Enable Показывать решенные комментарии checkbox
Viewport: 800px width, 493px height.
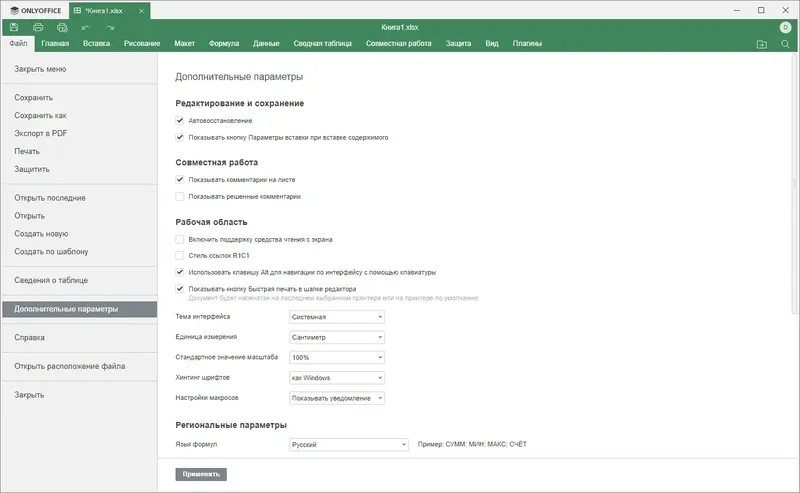click(180, 196)
